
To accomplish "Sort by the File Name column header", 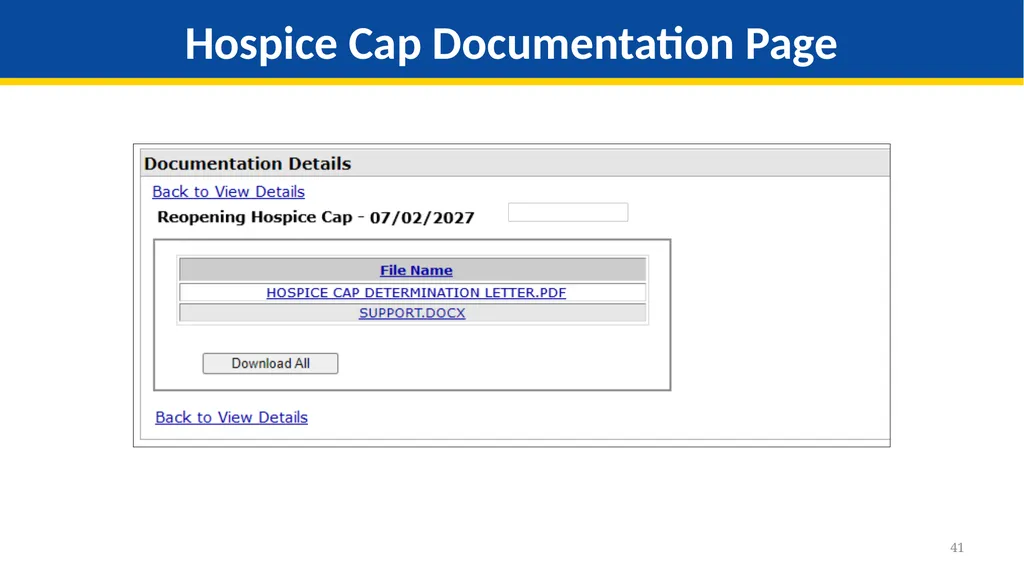I will [416, 270].
